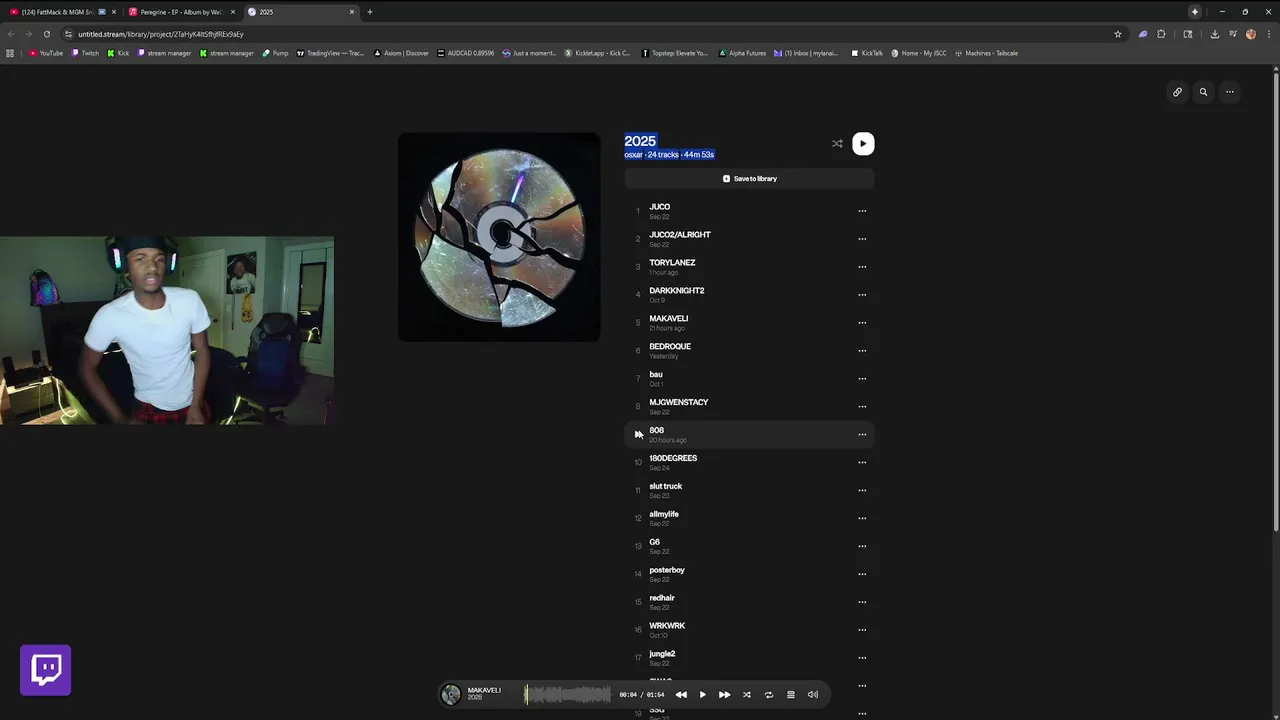Open the options menu for BEDROQUE
This screenshot has height=720, width=1280.
(x=862, y=351)
